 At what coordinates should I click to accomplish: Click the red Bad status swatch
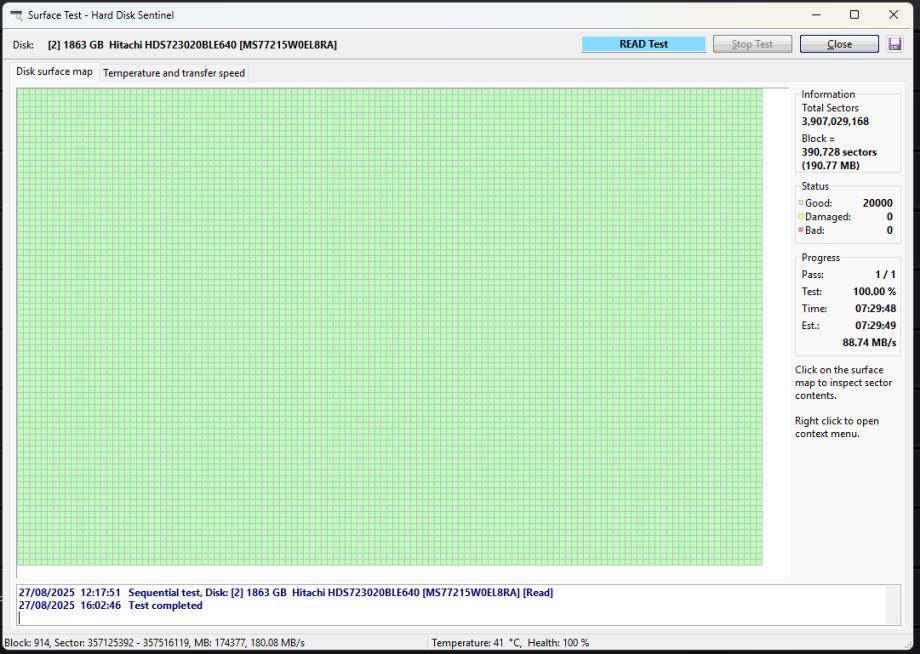pos(800,230)
